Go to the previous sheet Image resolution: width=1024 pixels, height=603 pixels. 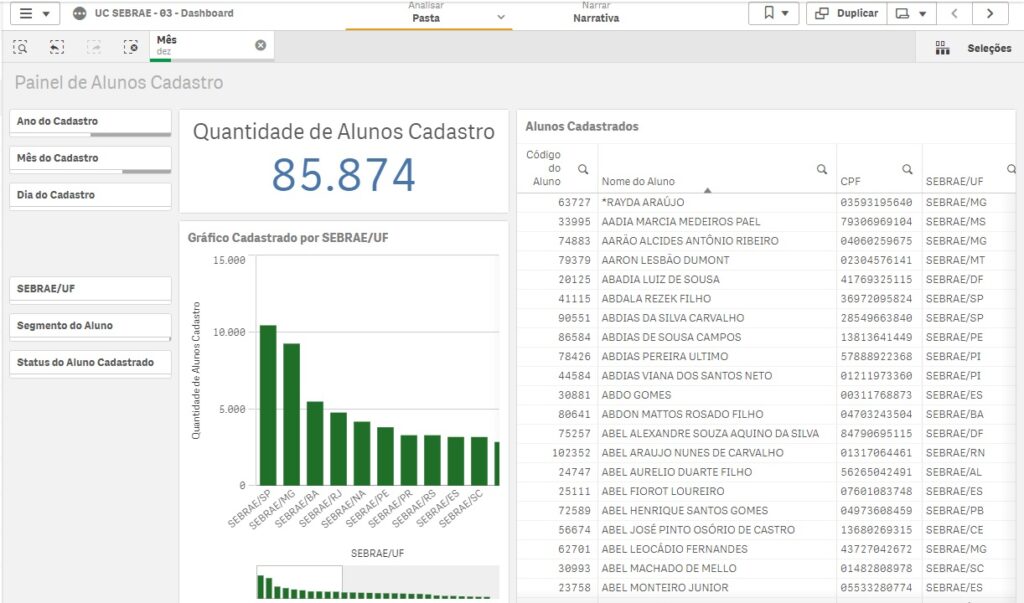955,13
